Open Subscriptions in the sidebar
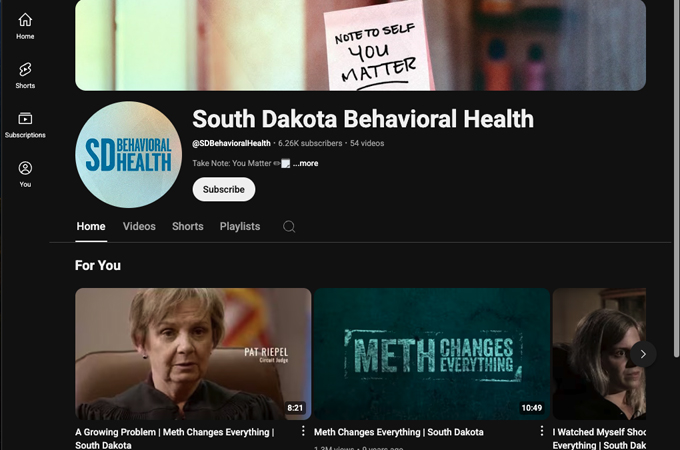 [25, 125]
